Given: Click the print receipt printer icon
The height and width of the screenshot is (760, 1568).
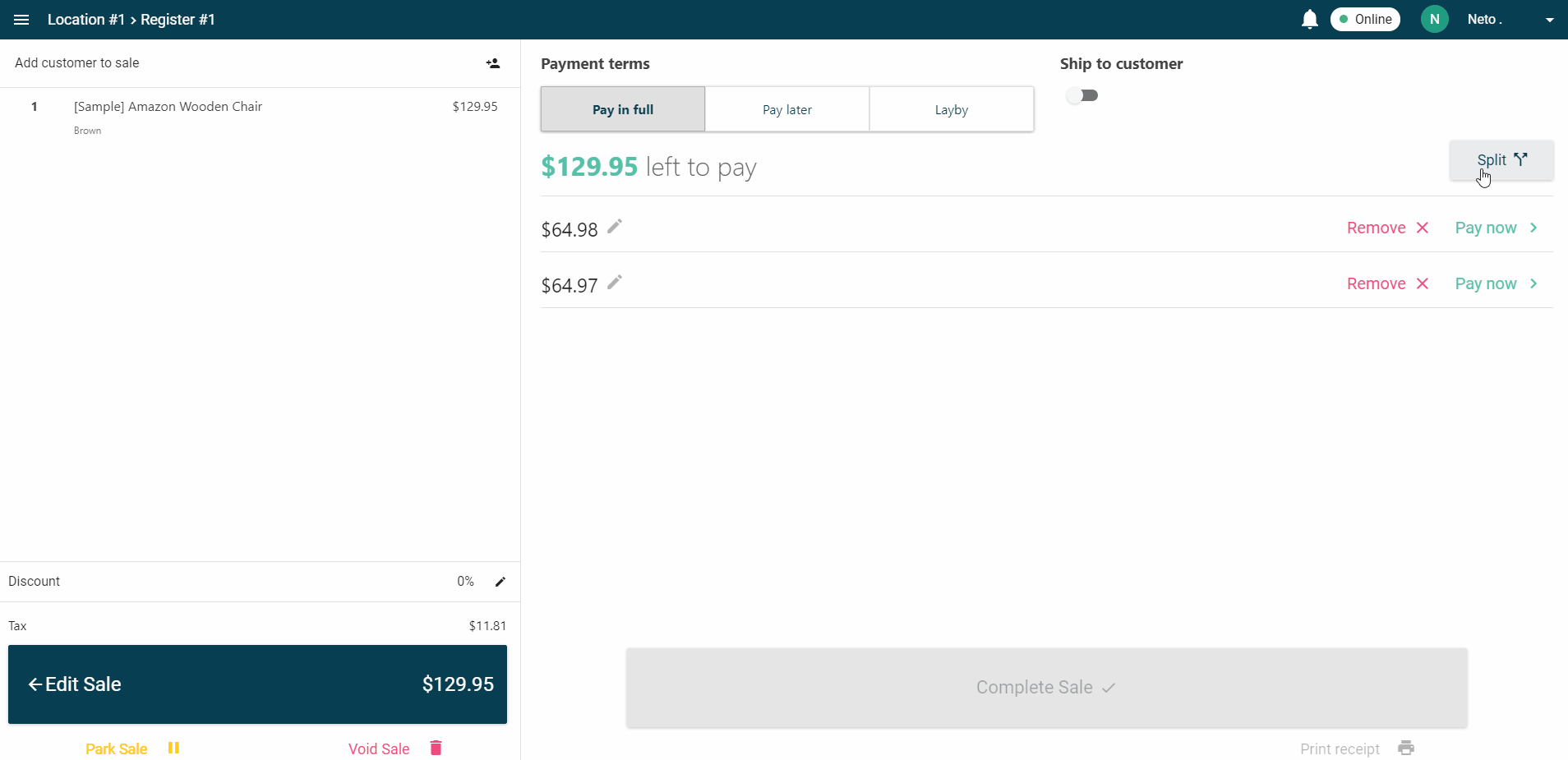Looking at the screenshot, I should click(x=1406, y=748).
